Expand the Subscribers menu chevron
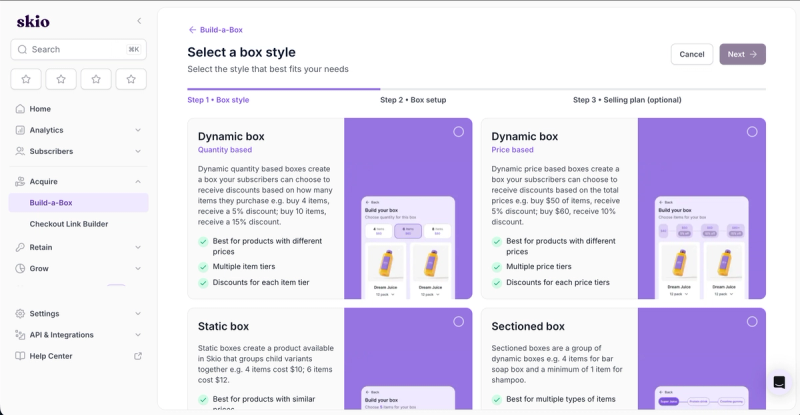 [138, 151]
